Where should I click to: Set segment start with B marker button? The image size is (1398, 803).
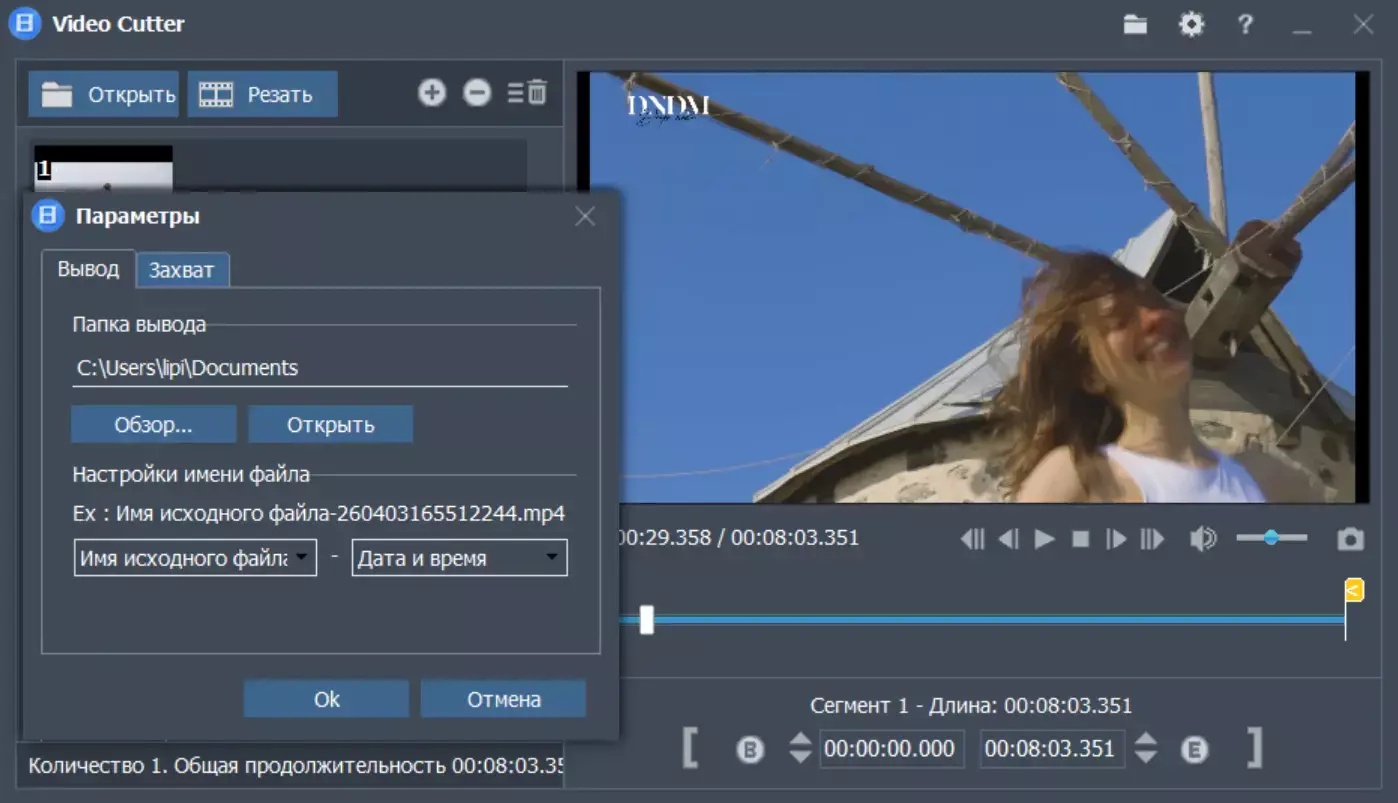(750, 749)
